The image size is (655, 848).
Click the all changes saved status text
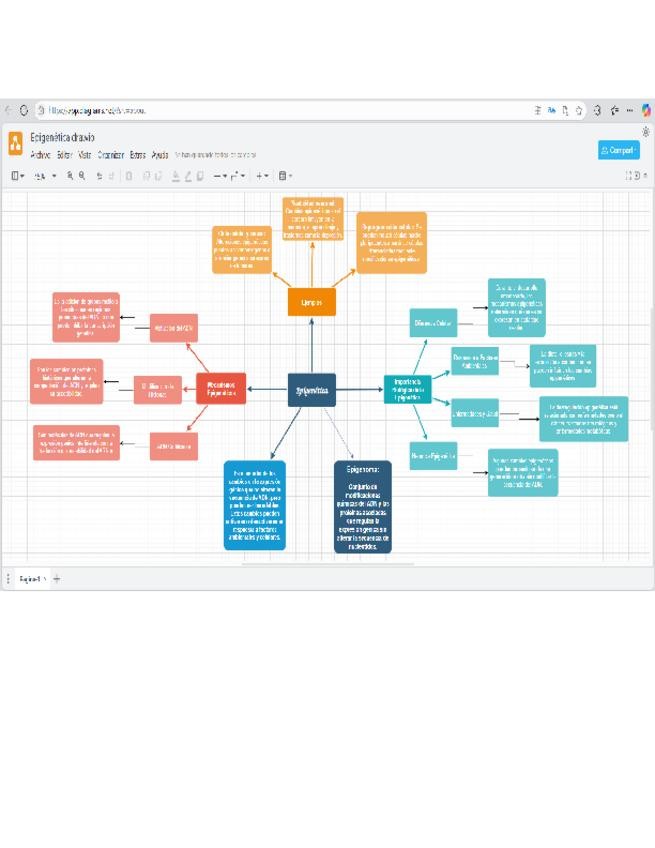click(215, 155)
